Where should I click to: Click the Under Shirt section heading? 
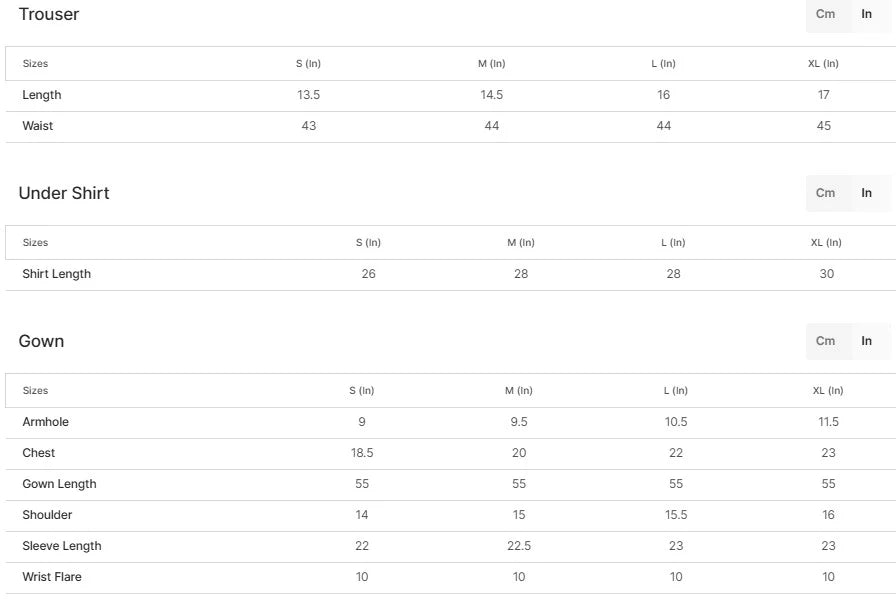coord(64,193)
